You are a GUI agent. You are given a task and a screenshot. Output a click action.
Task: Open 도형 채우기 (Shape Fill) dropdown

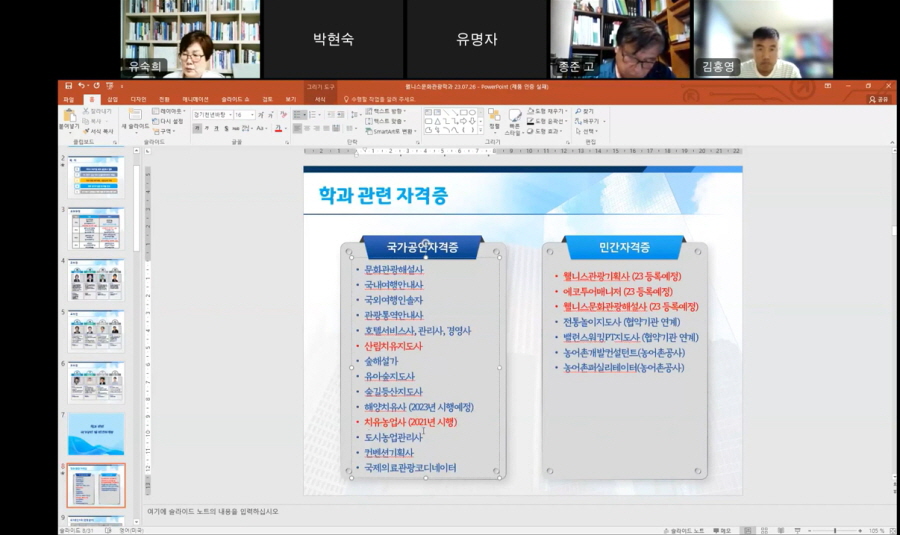[548, 111]
